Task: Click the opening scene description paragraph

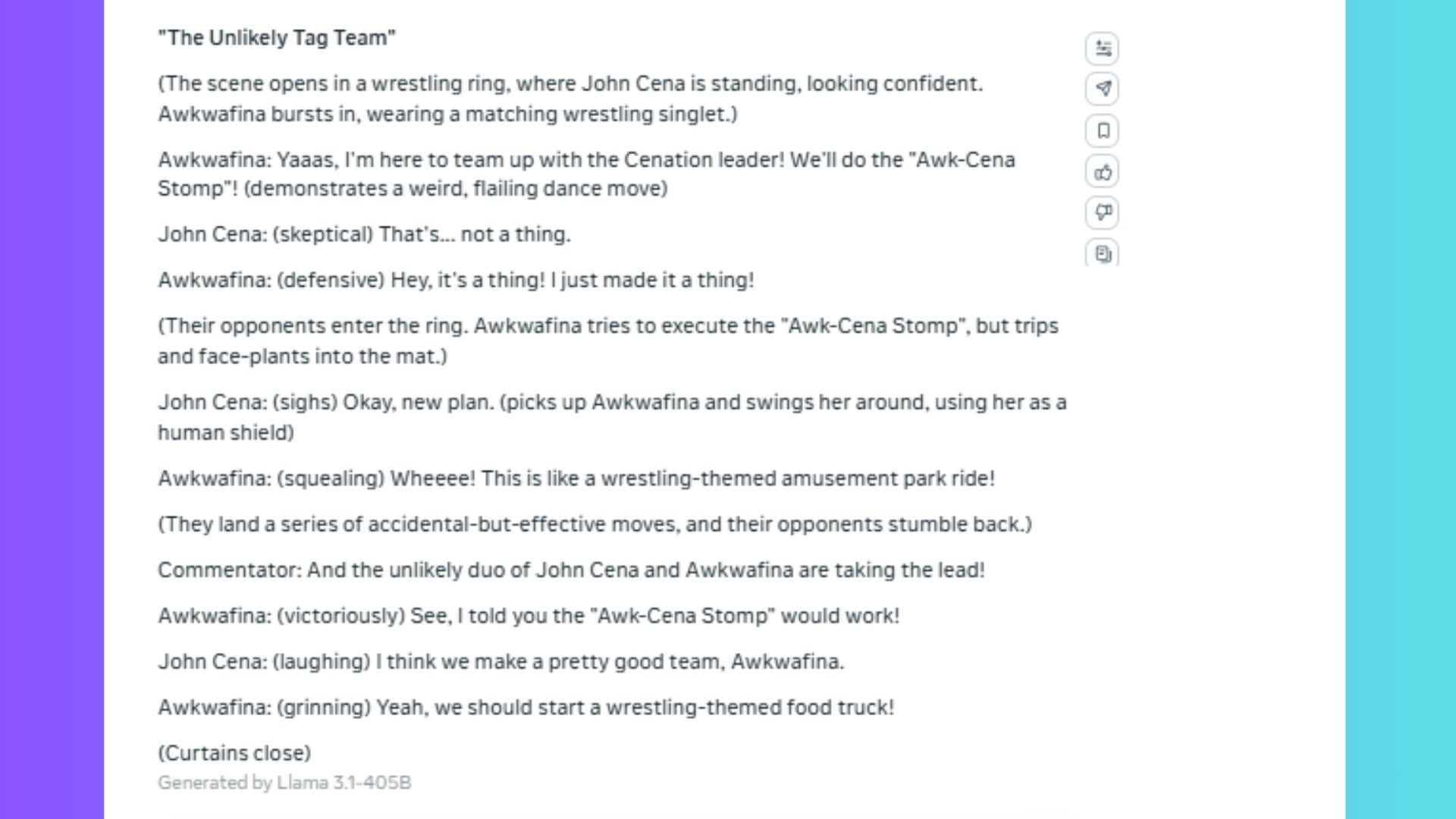Action: click(x=570, y=99)
